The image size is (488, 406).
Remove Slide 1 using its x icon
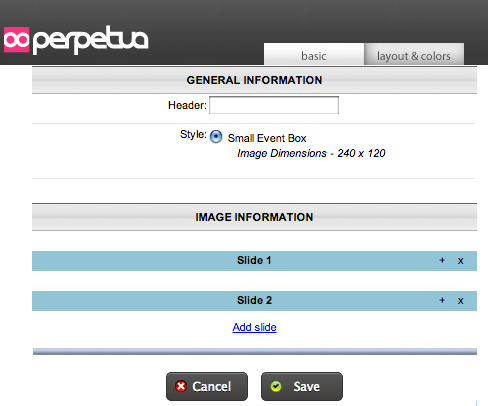(460, 261)
